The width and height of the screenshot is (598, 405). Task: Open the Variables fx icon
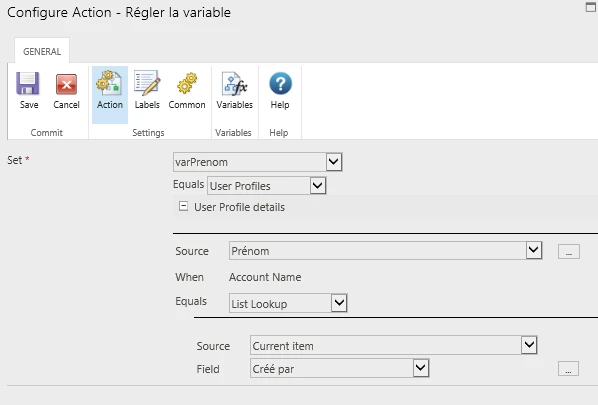pyautogui.click(x=235, y=83)
